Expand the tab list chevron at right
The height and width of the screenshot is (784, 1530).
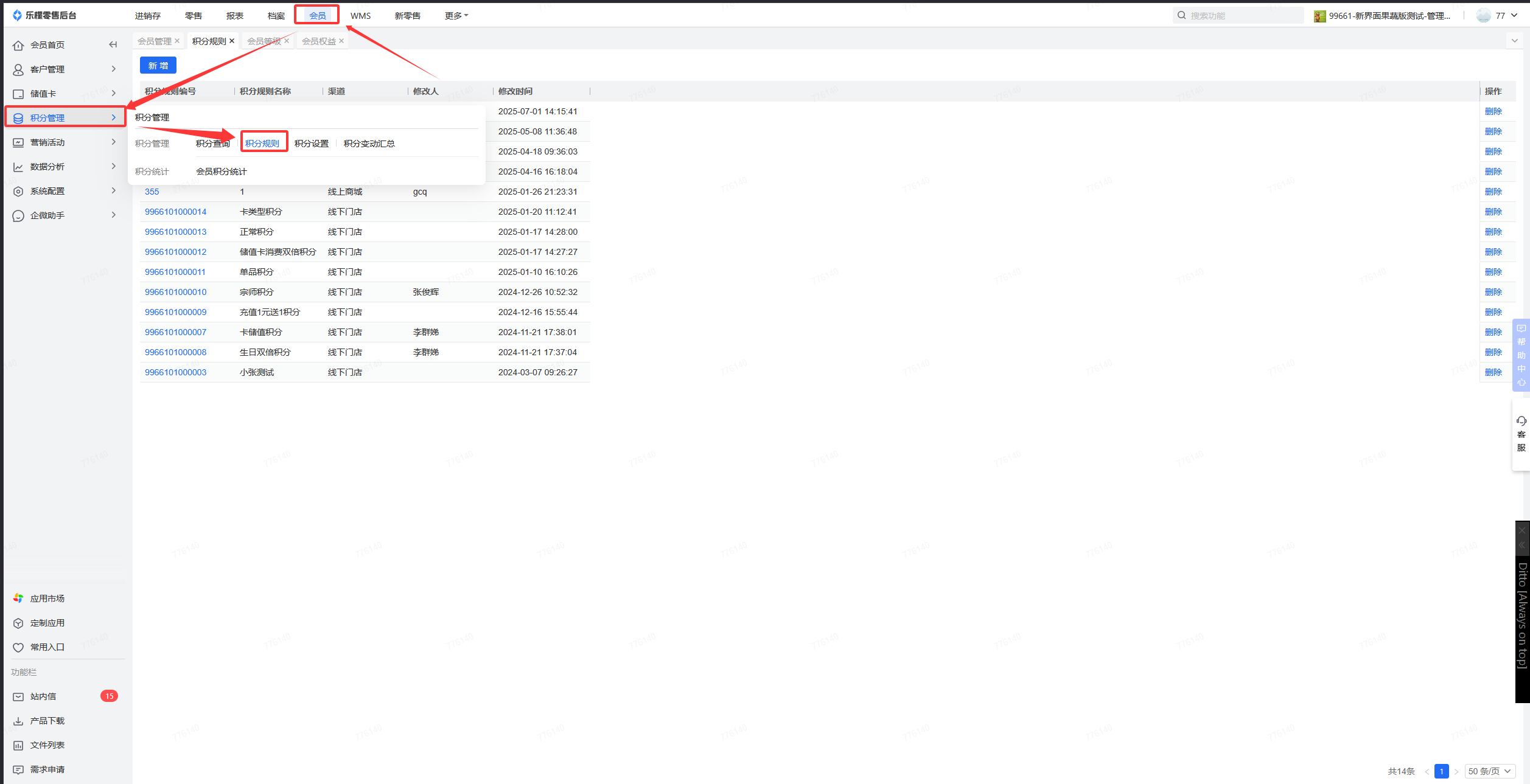pos(1514,41)
